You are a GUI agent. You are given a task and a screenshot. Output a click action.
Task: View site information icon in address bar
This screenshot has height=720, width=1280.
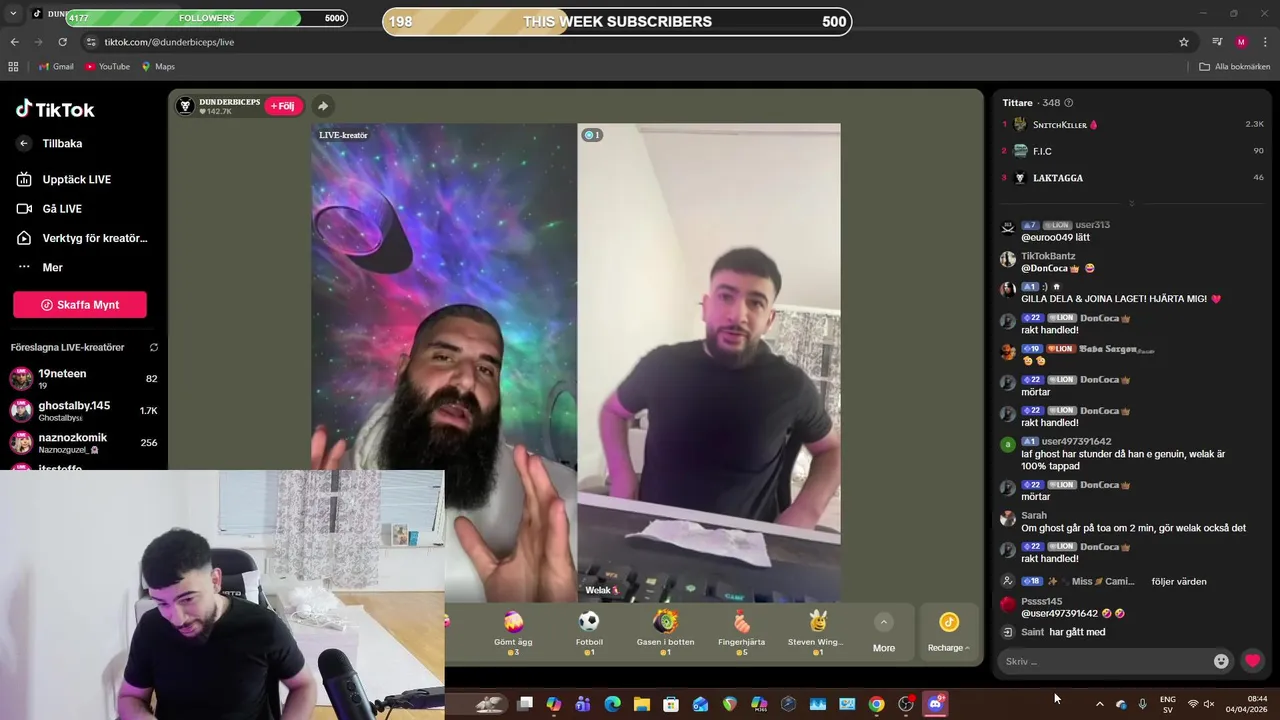coord(91,42)
